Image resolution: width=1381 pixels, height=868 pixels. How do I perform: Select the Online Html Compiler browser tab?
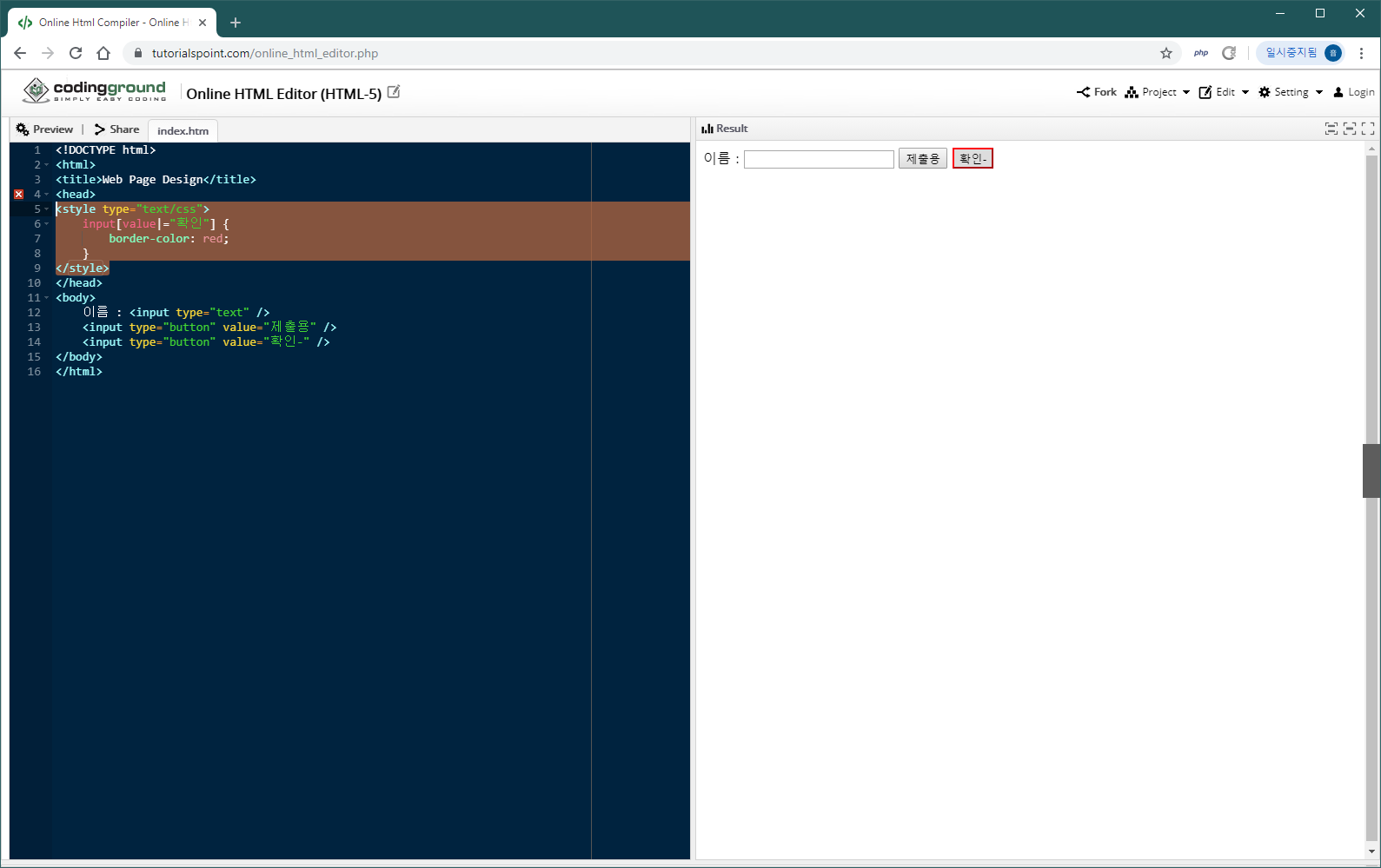tap(113, 23)
